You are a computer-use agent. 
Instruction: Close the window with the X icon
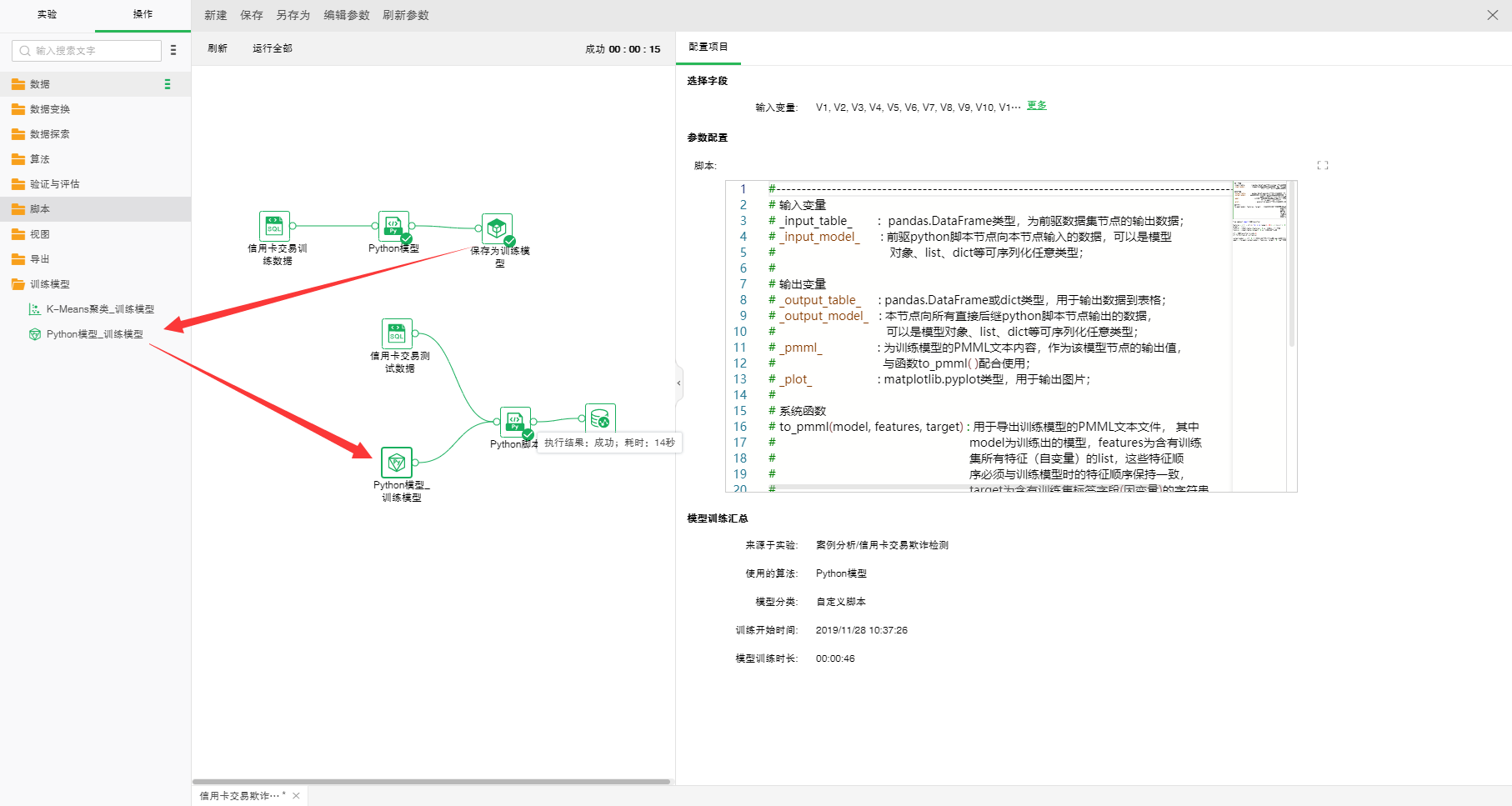[1493, 15]
